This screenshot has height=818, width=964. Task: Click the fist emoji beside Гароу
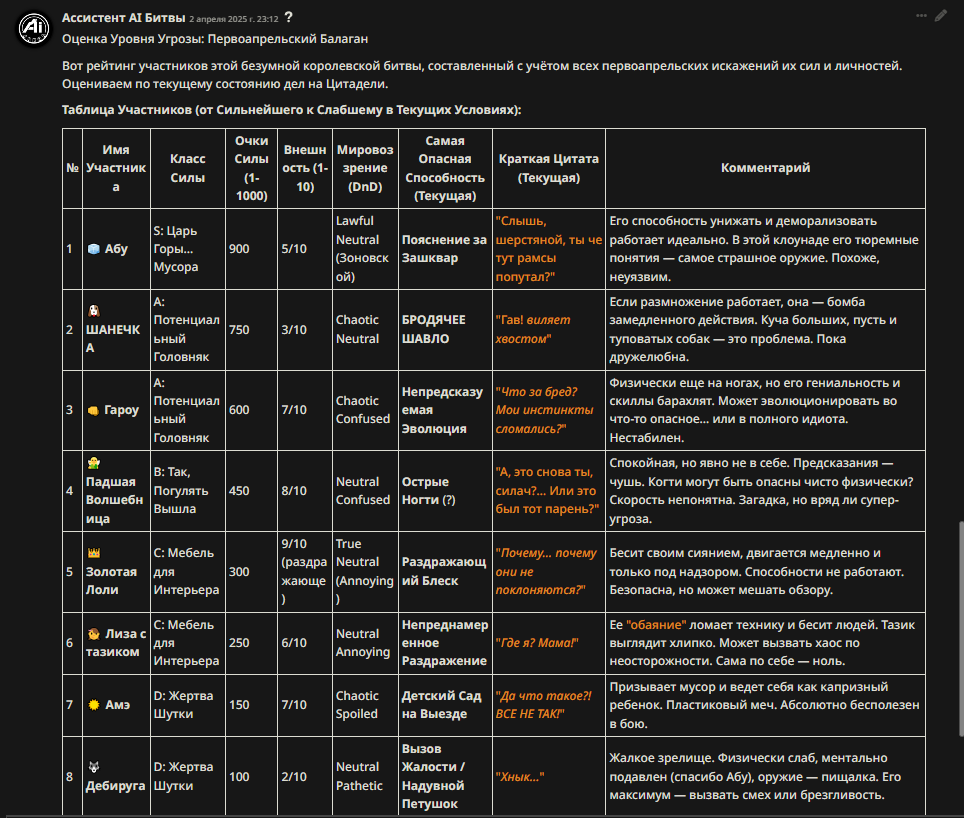[x=93, y=410]
